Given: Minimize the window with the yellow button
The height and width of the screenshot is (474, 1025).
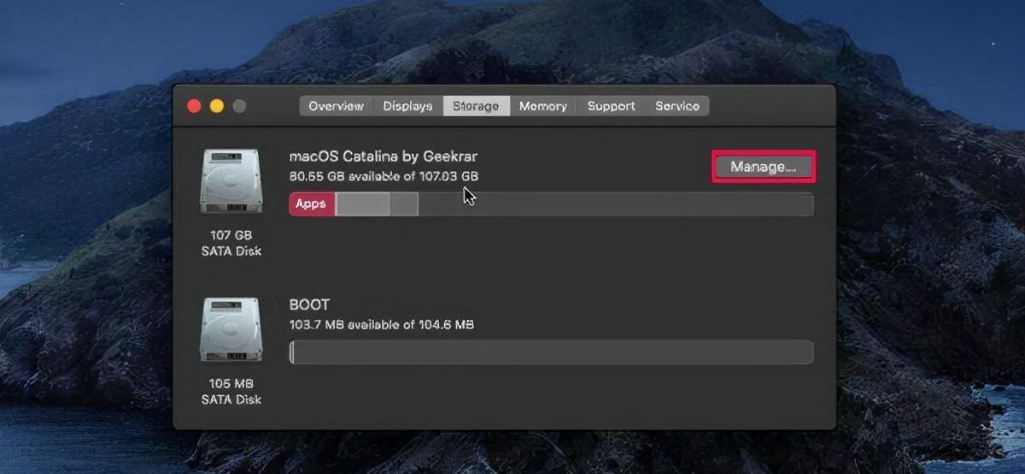Looking at the screenshot, I should point(217,106).
